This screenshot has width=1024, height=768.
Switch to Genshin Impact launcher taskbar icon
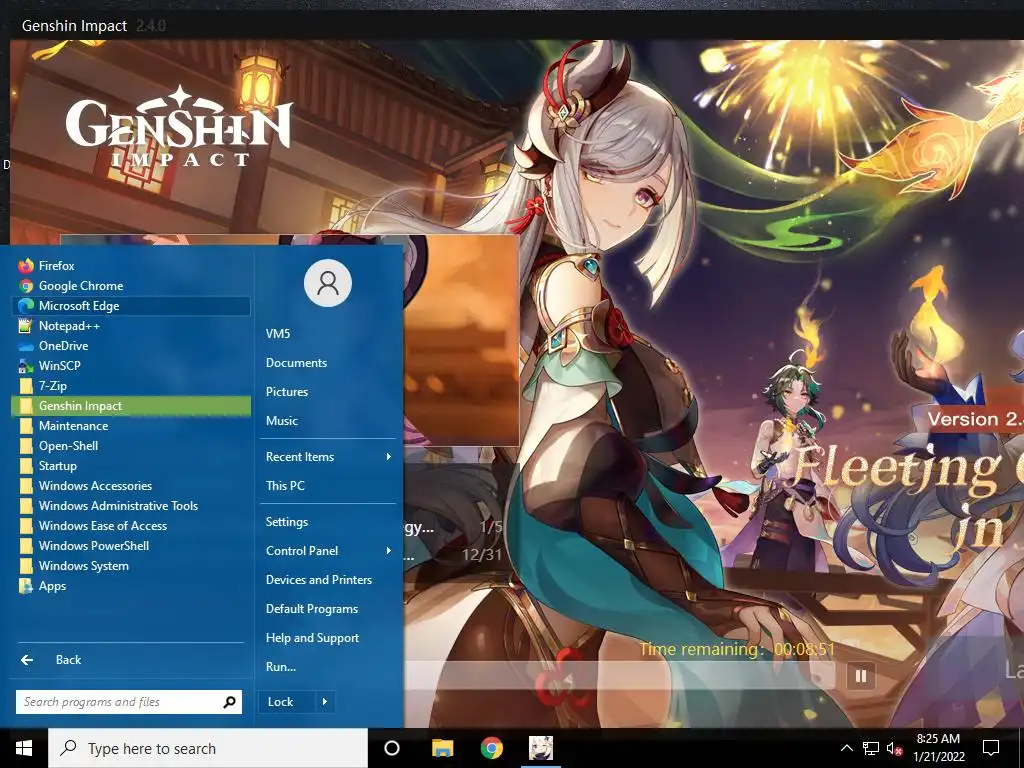pyautogui.click(x=541, y=748)
